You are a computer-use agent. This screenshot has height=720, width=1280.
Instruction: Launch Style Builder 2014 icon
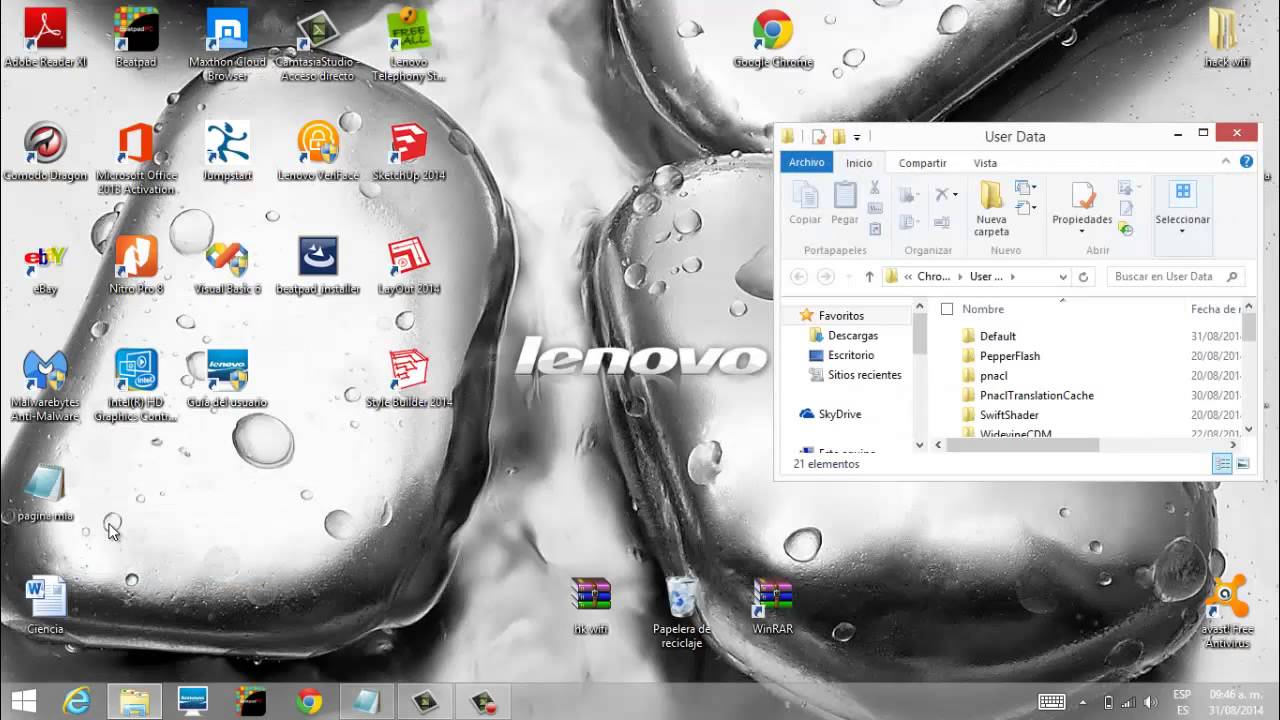[x=408, y=379]
